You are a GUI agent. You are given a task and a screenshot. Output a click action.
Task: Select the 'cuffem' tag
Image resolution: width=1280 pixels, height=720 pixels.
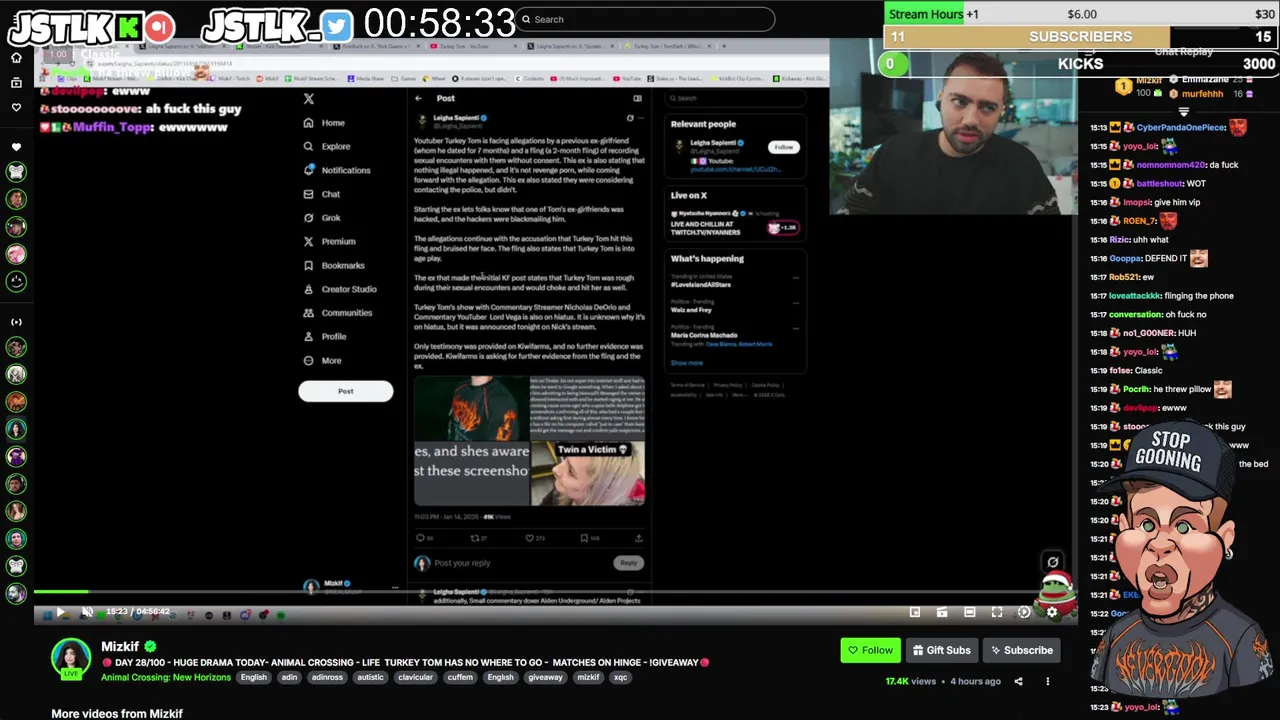pos(460,677)
